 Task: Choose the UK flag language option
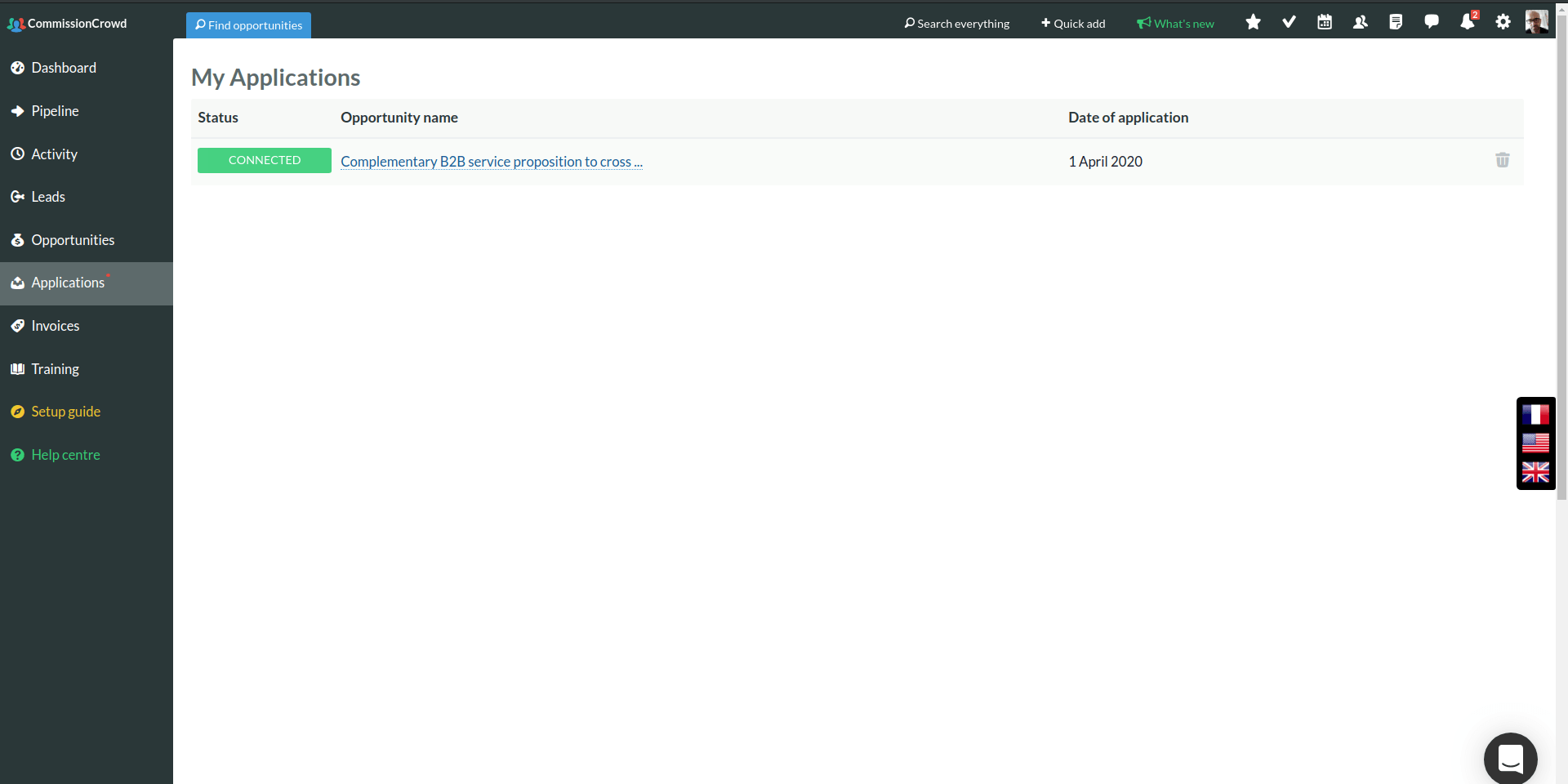tap(1535, 472)
